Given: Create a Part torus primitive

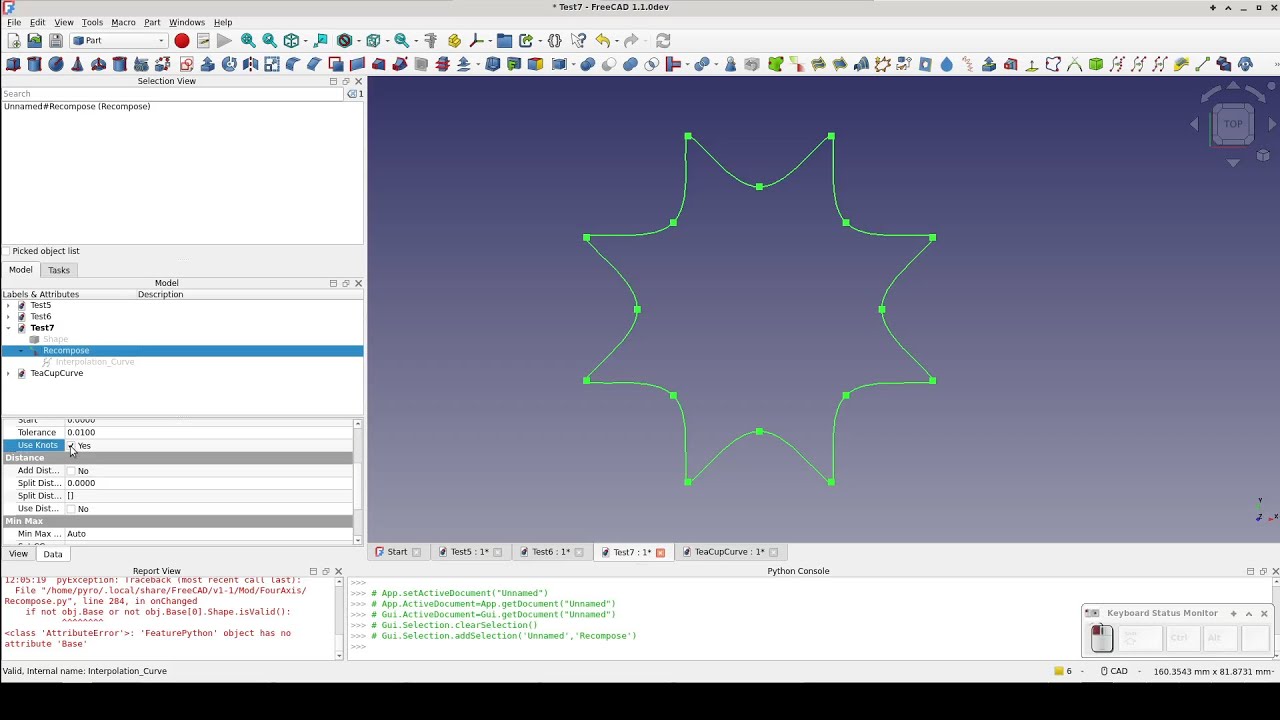Looking at the screenshot, I should [98, 65].
